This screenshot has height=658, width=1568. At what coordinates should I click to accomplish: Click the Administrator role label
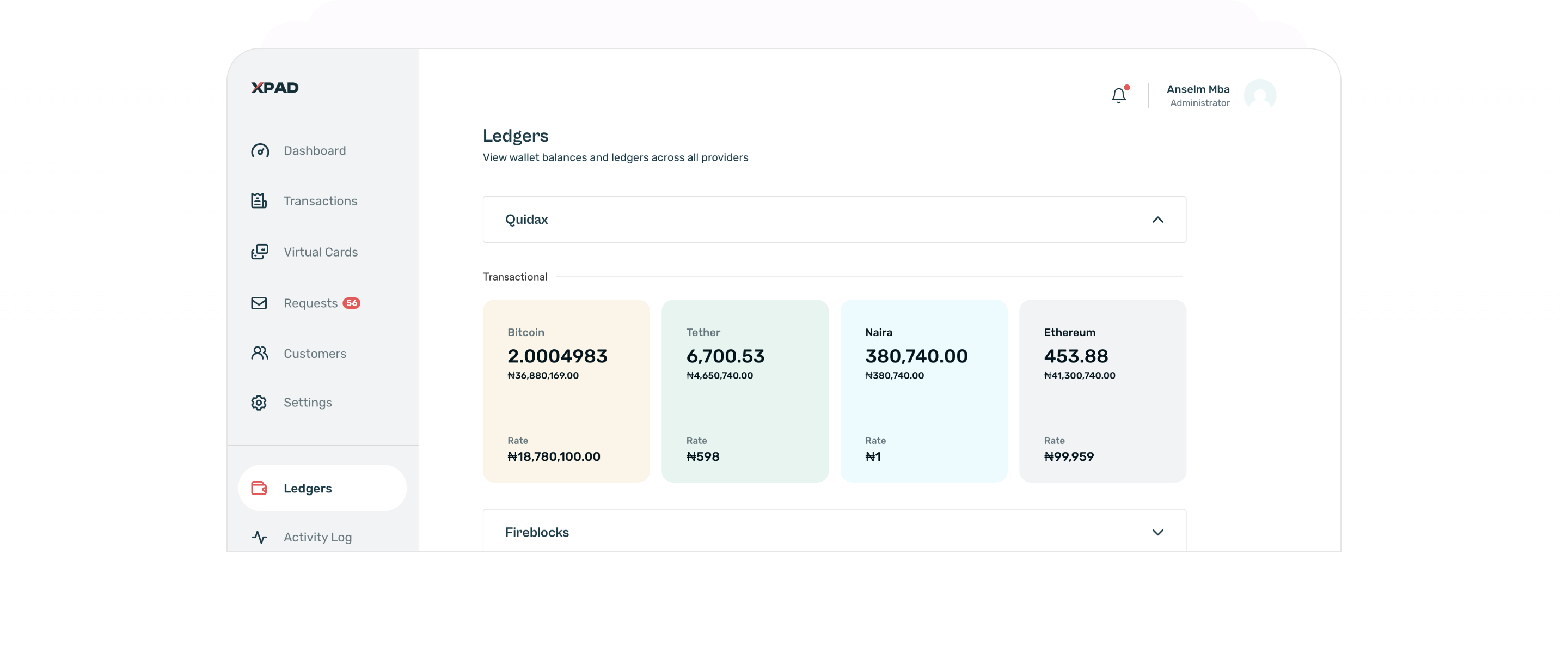[1200, 103]
